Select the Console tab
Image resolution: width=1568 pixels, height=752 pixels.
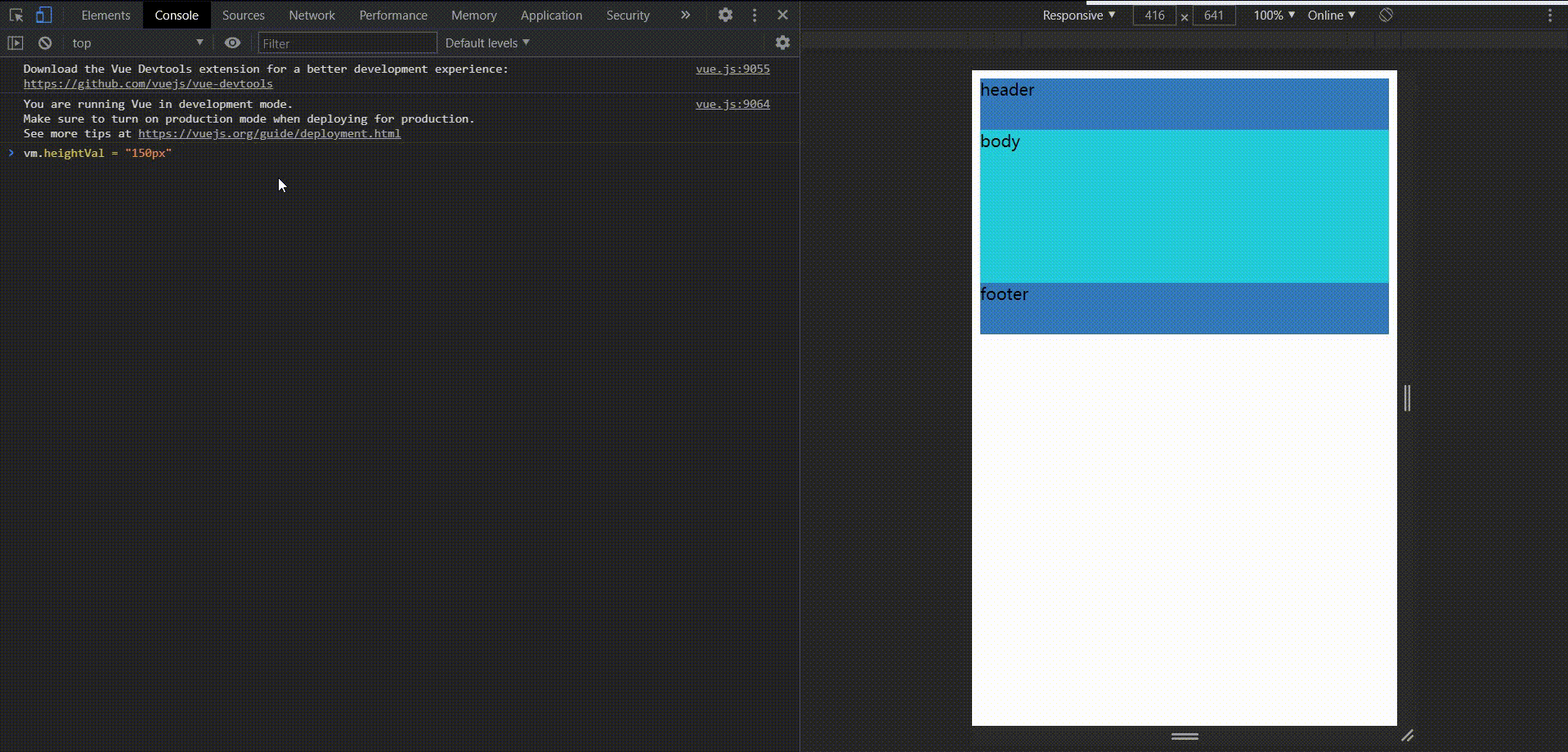[177, 15]
